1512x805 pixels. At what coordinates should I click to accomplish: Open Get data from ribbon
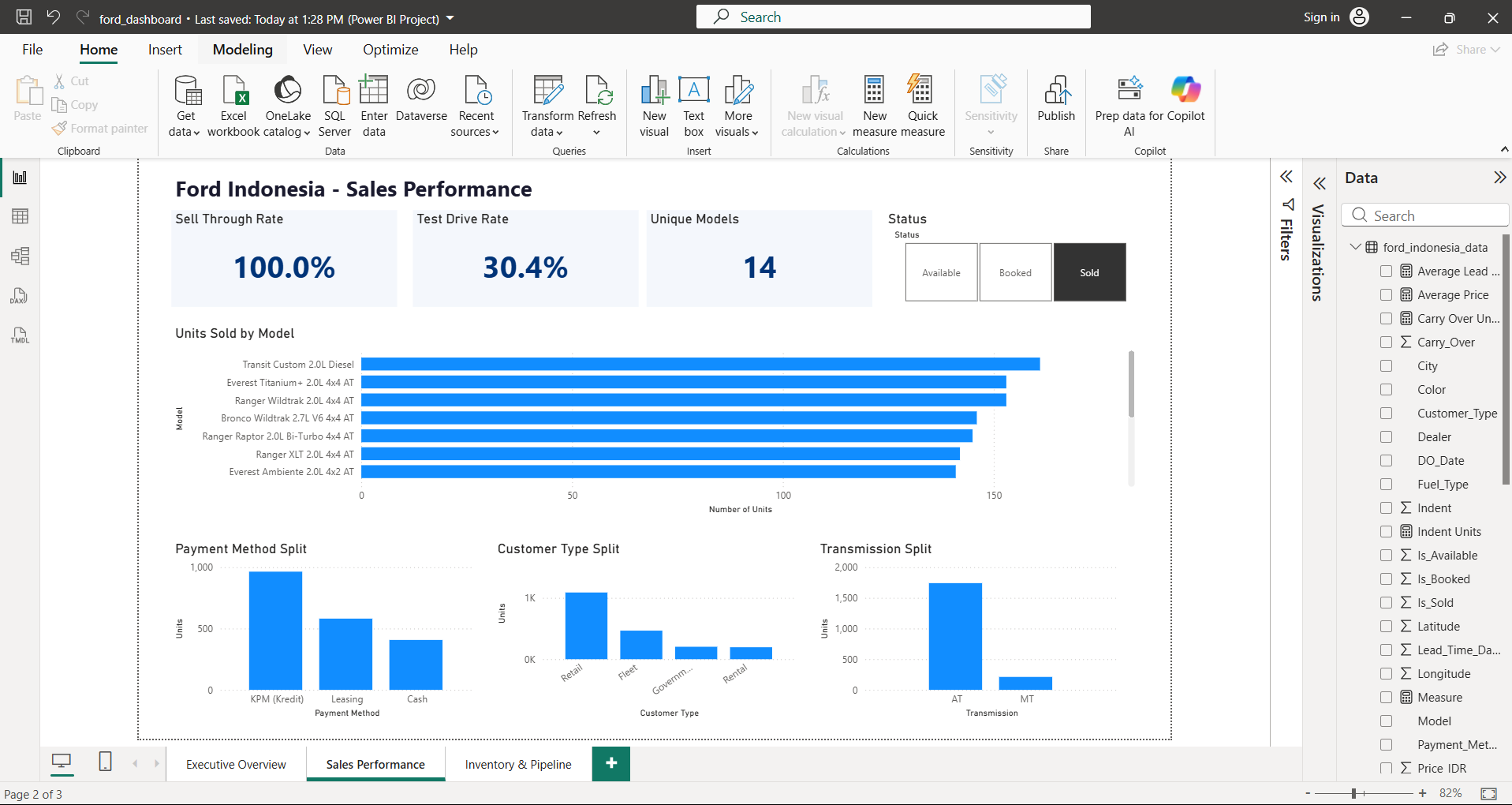click(x=186, y=107)
